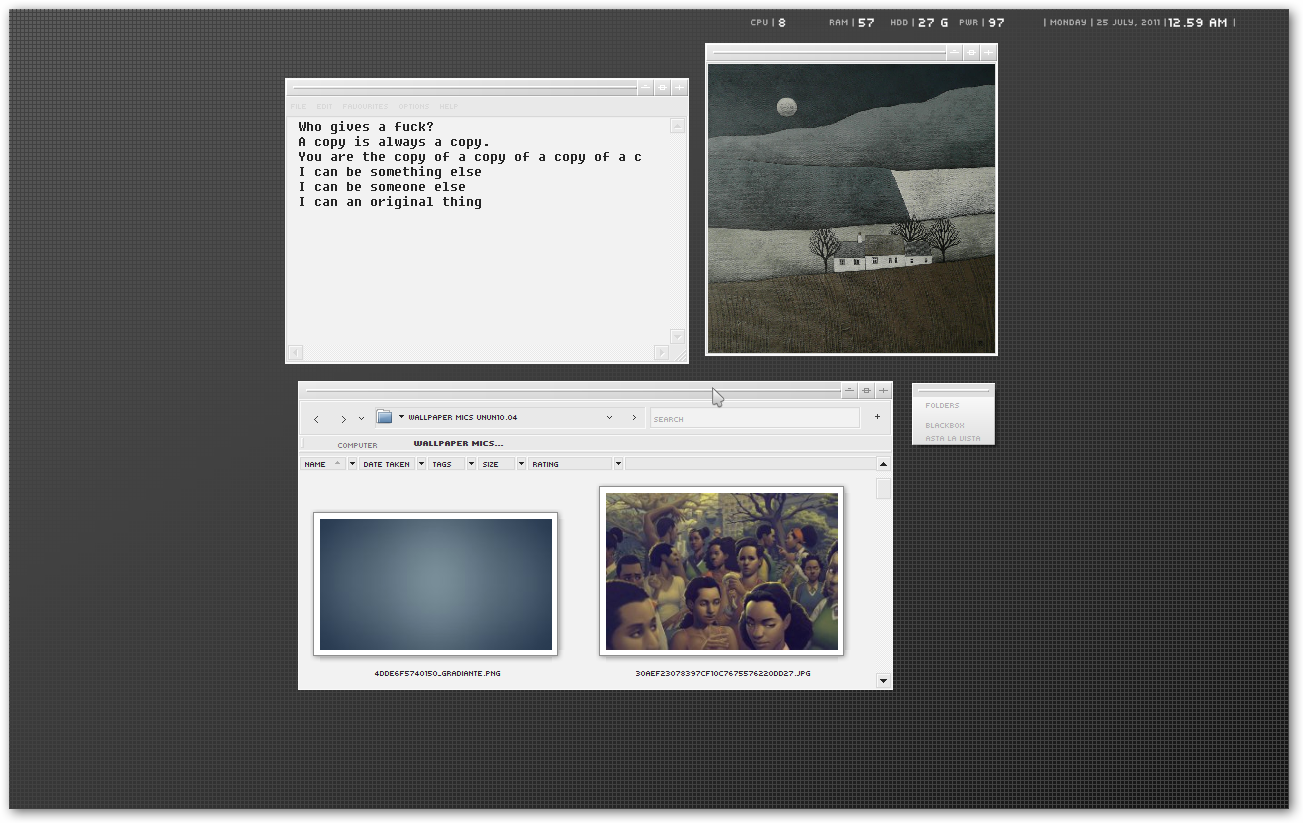
Task: Click the plus button next to search
Action: pos(877,417)
